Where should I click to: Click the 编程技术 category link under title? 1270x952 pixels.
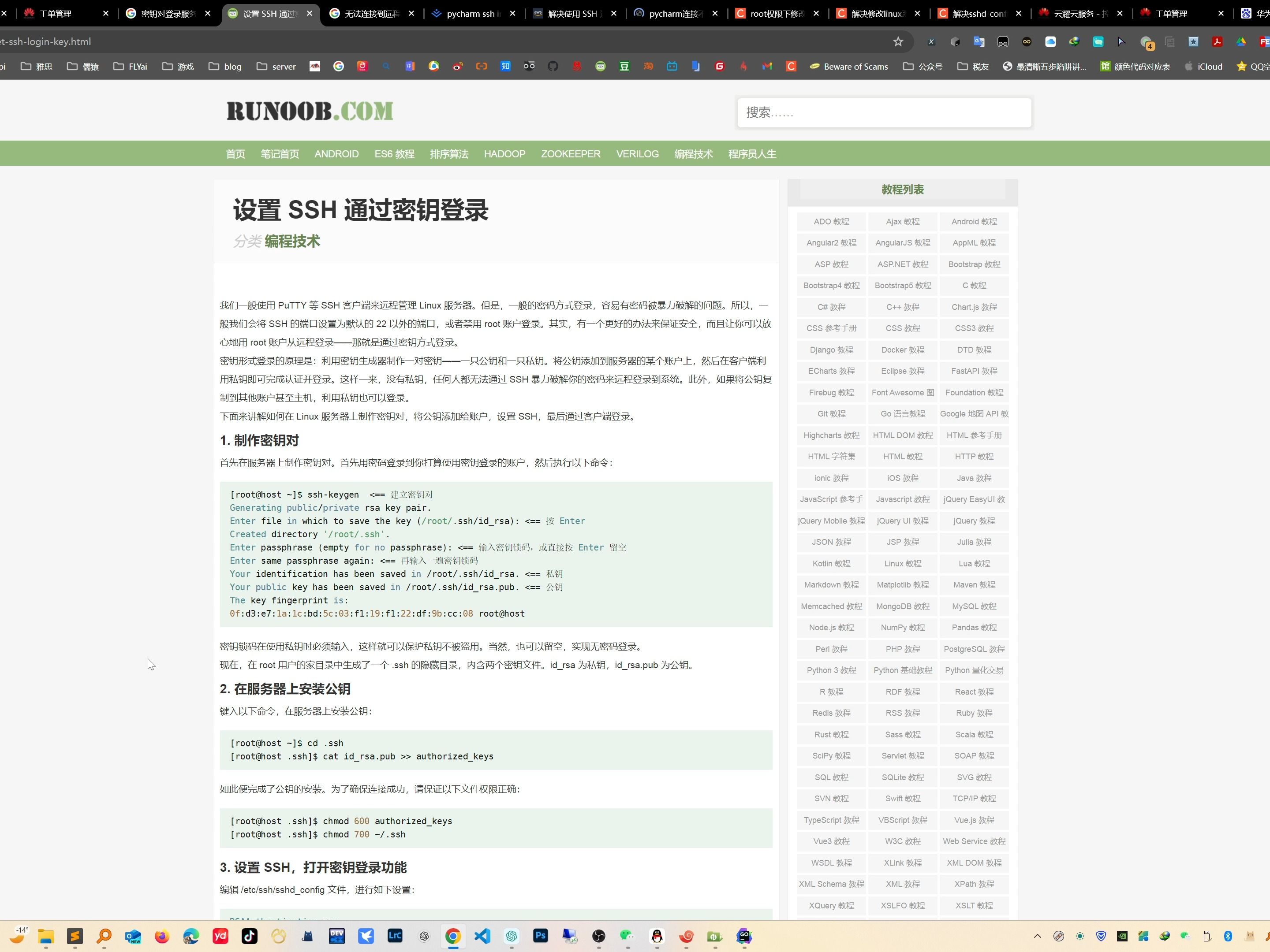click(292, 241)
